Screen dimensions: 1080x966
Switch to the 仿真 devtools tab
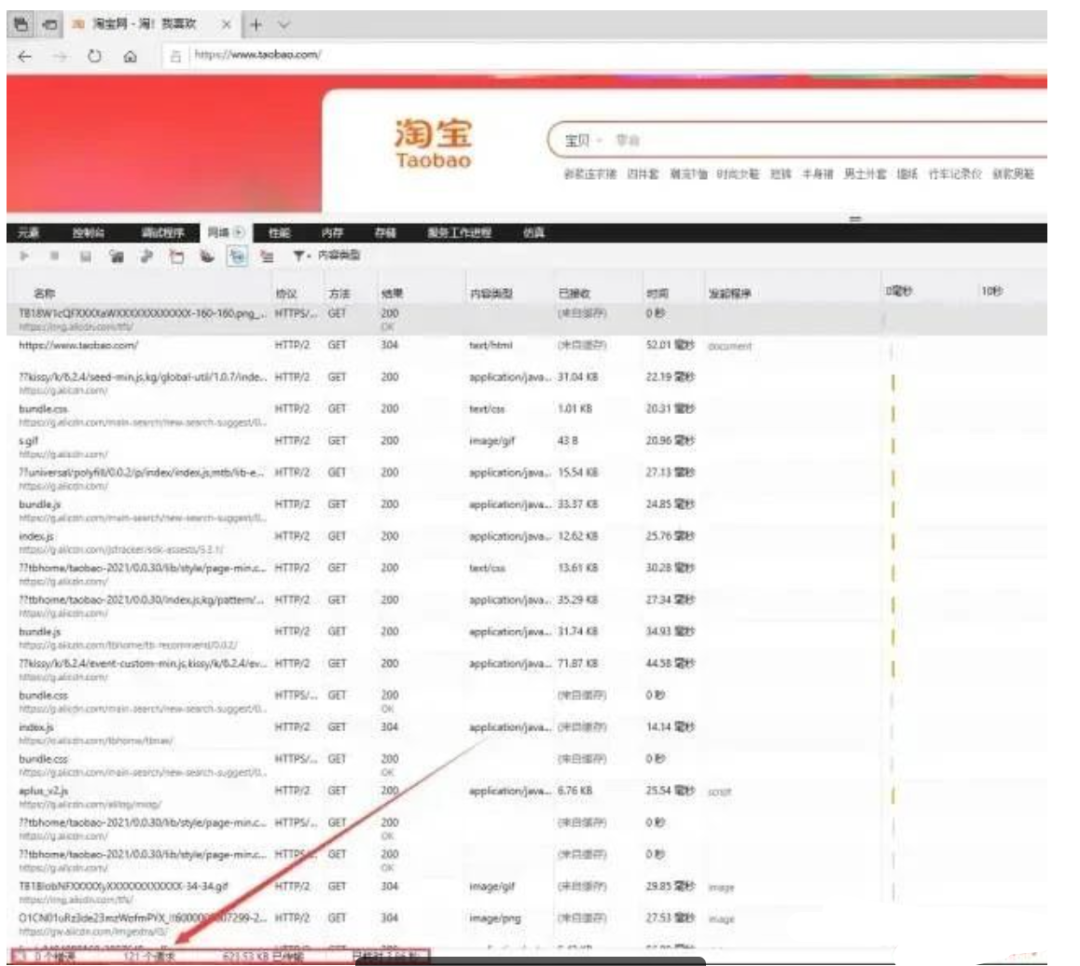[x=534, y=233]
